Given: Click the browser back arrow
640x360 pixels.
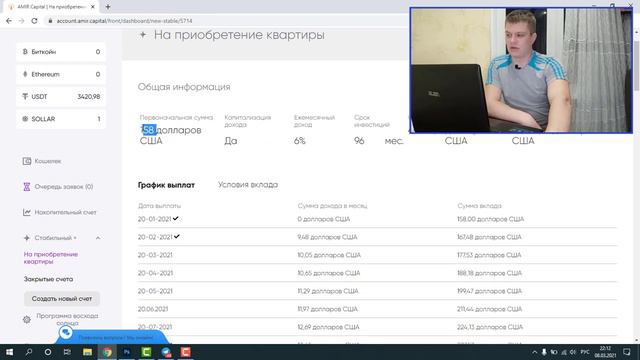Looking at the screenshot, I should [x=9, y=20].
